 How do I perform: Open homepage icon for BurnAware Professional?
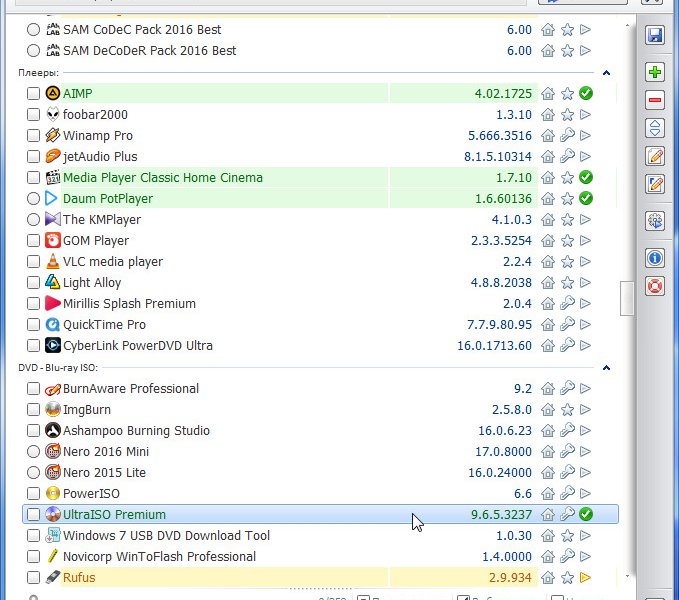coord(548,389)
